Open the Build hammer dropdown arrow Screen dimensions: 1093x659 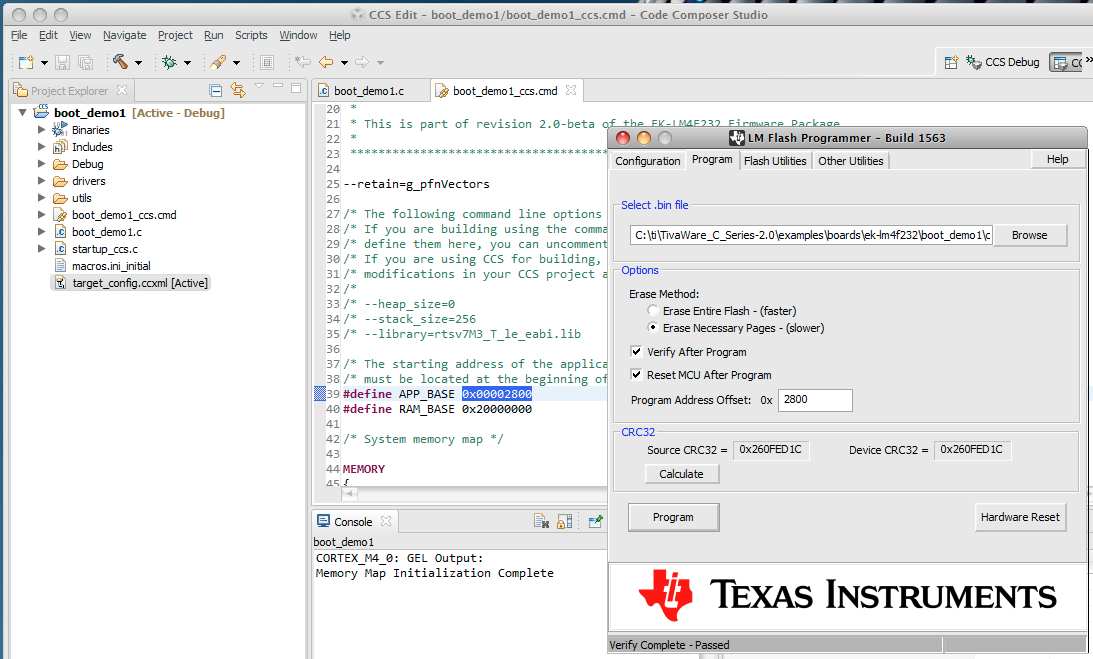point(138,63)
